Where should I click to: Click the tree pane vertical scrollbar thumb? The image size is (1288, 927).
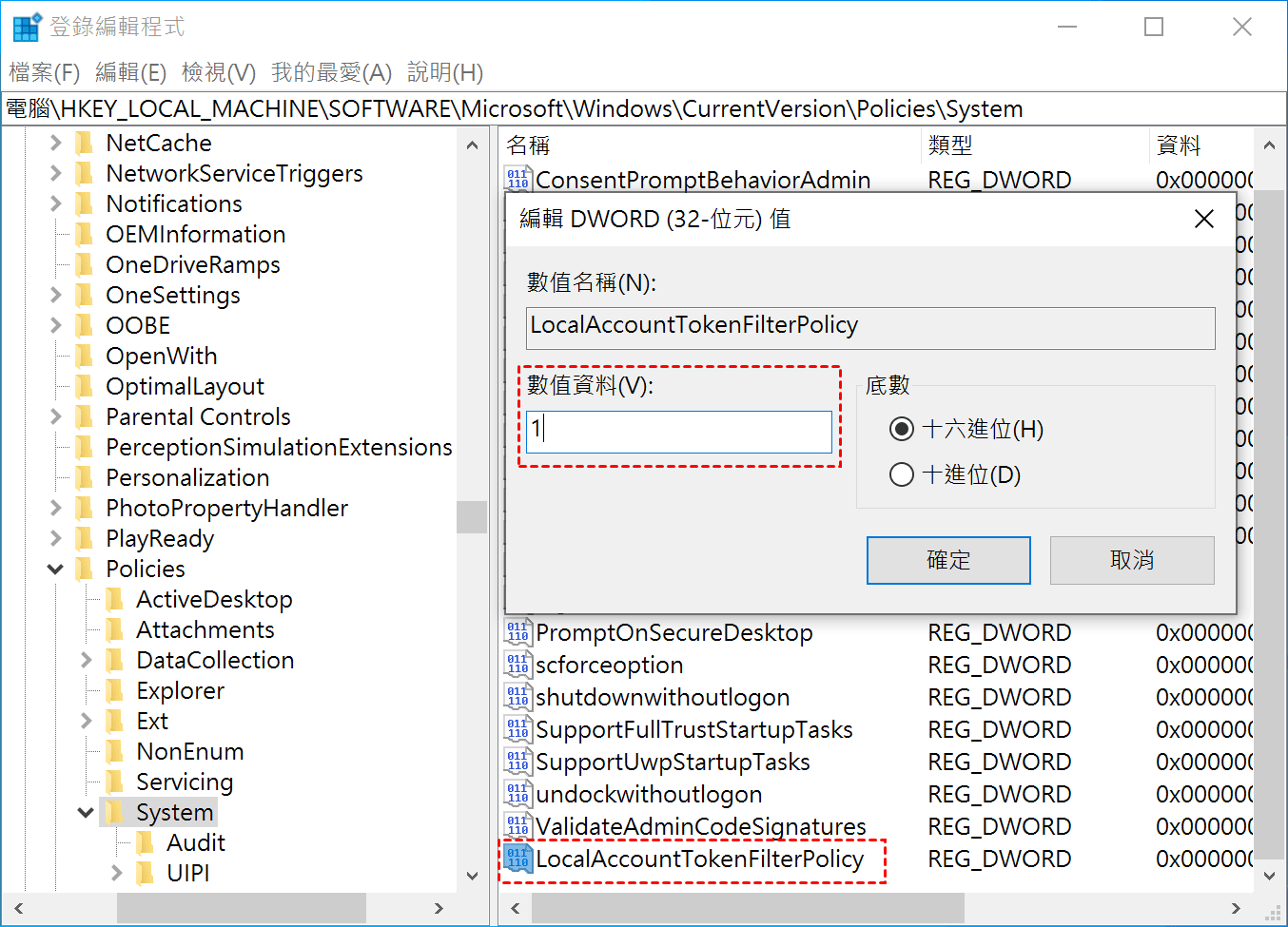click(x=472, y=516)
